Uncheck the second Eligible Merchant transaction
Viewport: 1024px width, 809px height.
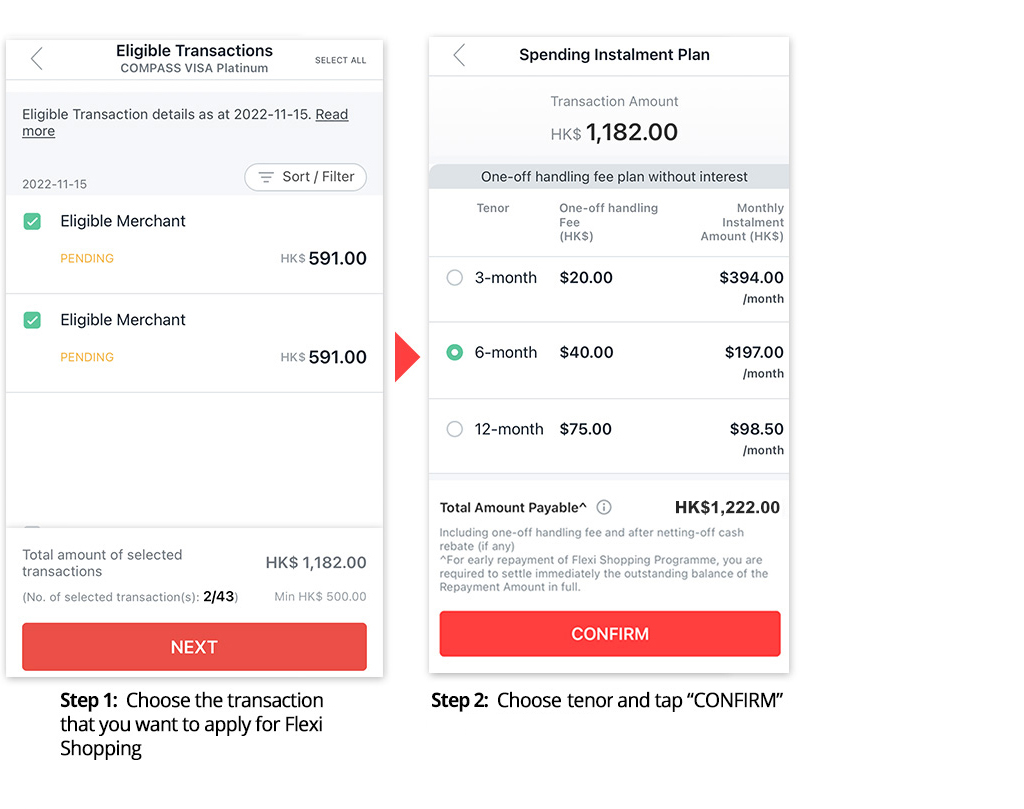click(32, 320)
